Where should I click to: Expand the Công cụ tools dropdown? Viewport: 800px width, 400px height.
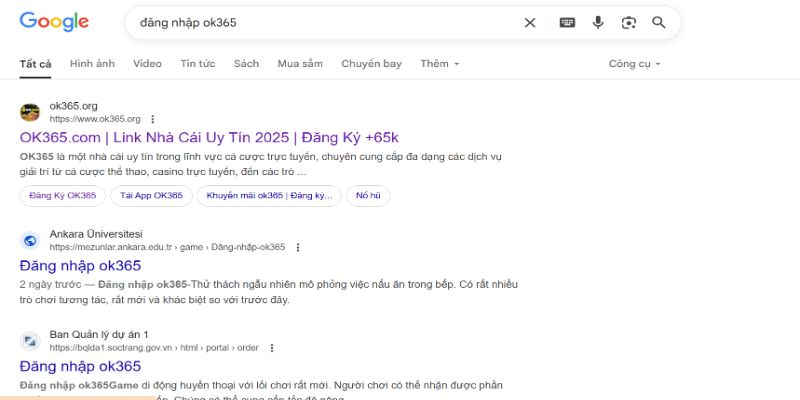[x=634, y=64]
